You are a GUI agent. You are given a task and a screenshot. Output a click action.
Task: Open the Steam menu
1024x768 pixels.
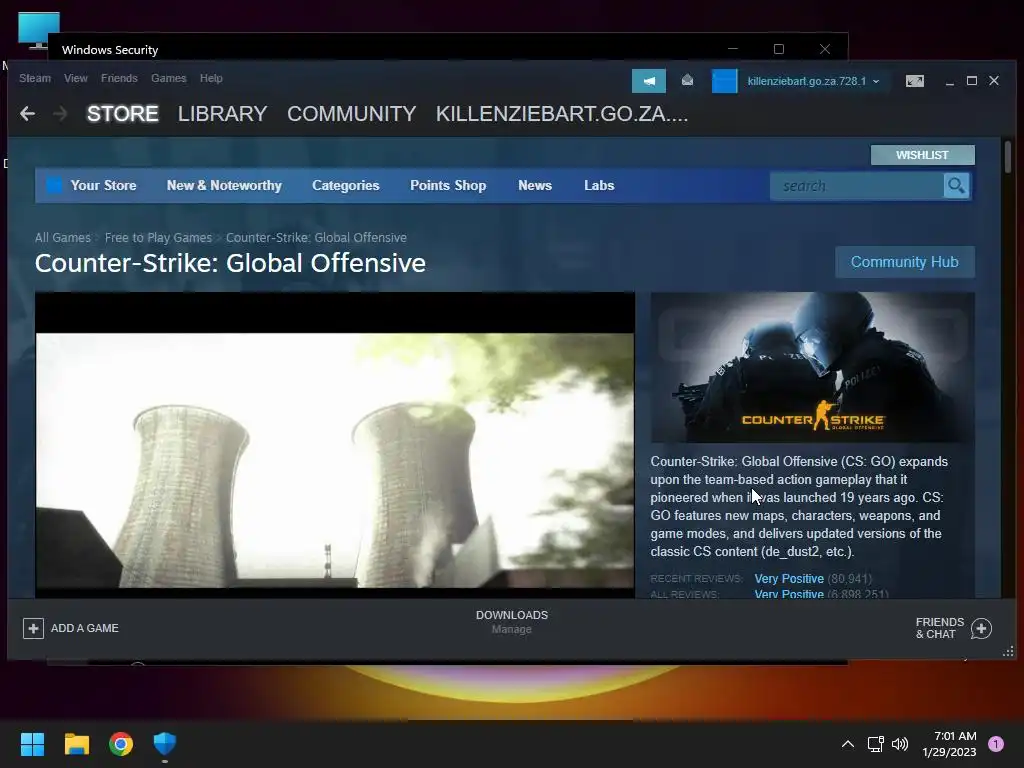(x=35, y=78)
